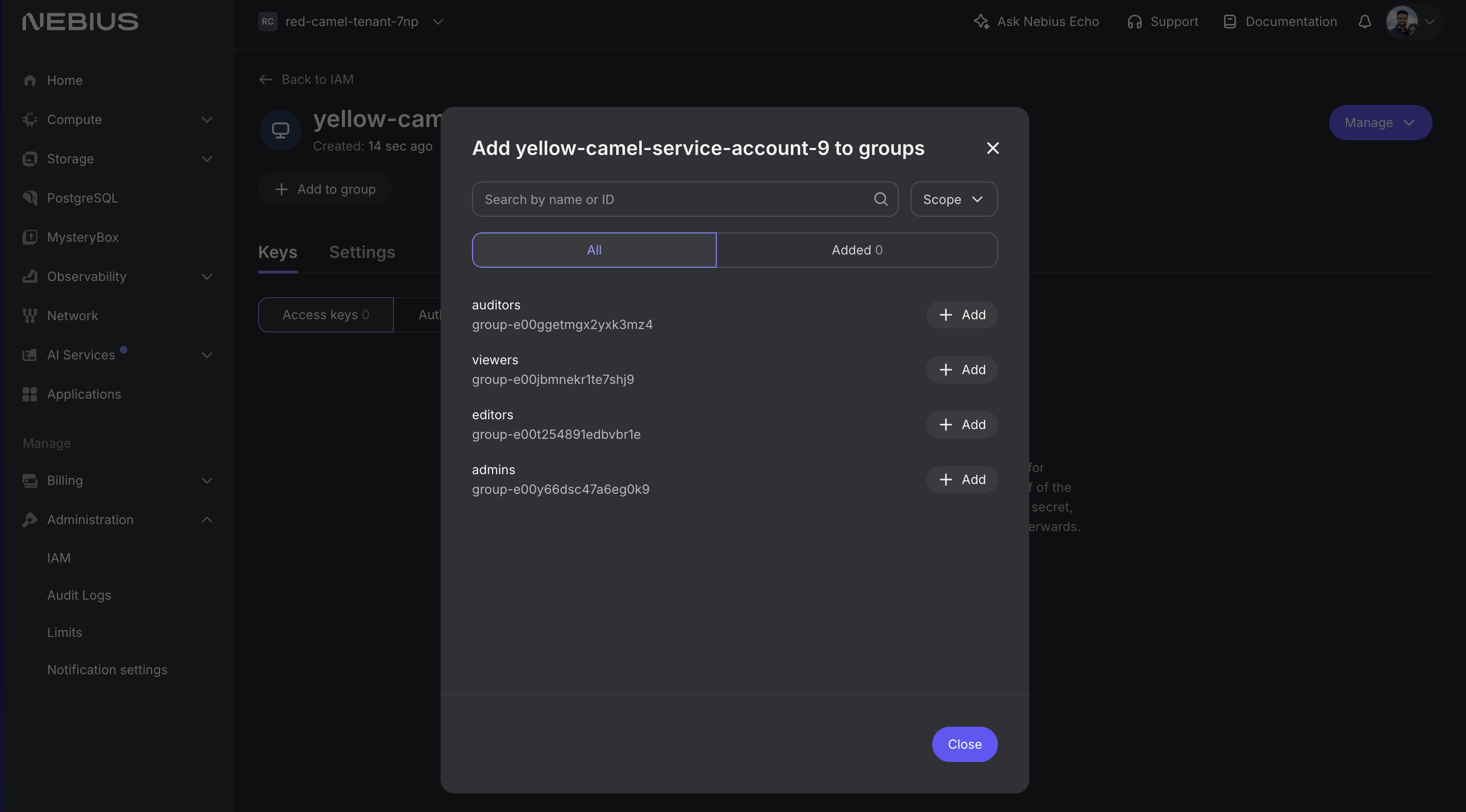Open Audit Logs in the sidebar

pos(79,595)
